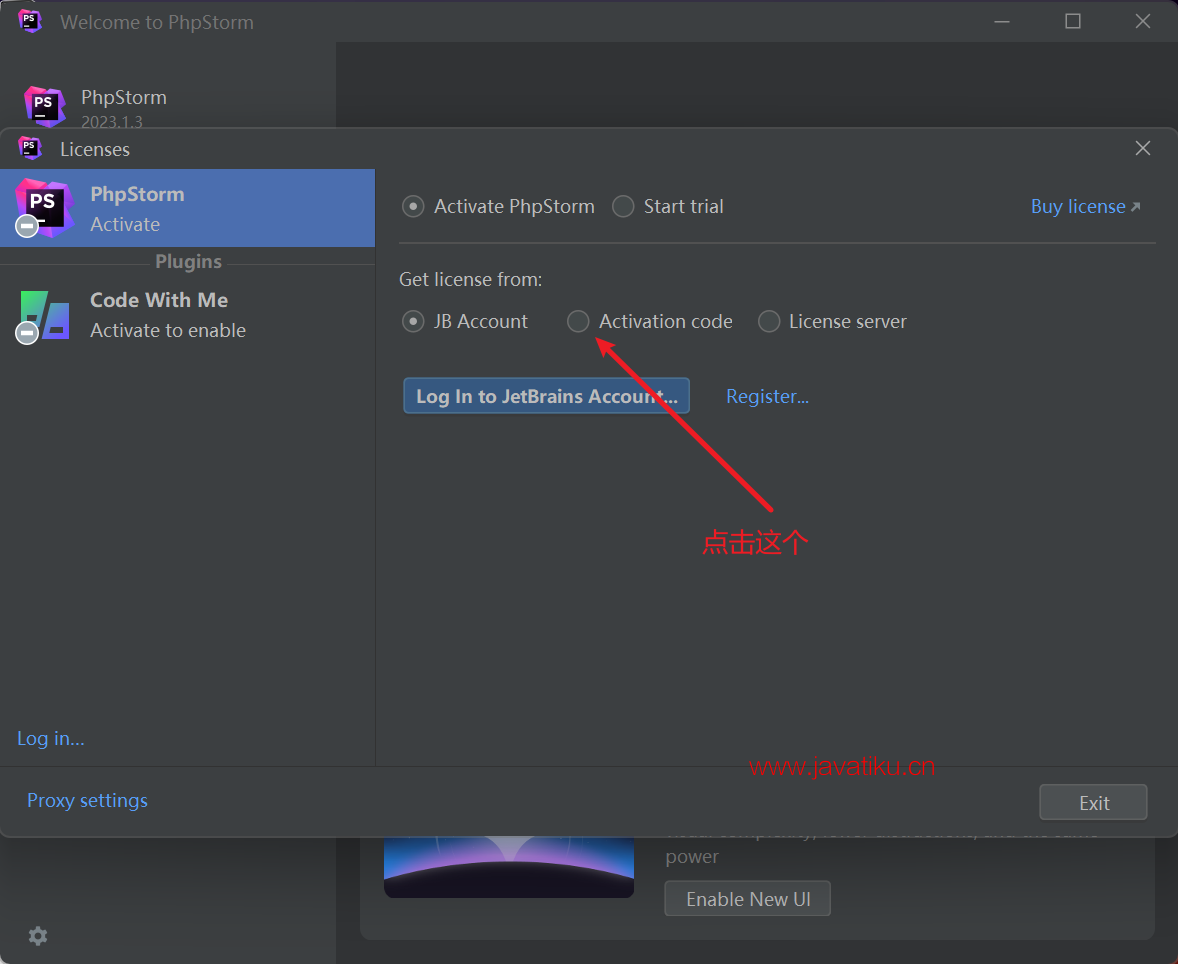Maximize the Welcome to PhpStorm window
1178x964 pixels.
(1073, 21)
